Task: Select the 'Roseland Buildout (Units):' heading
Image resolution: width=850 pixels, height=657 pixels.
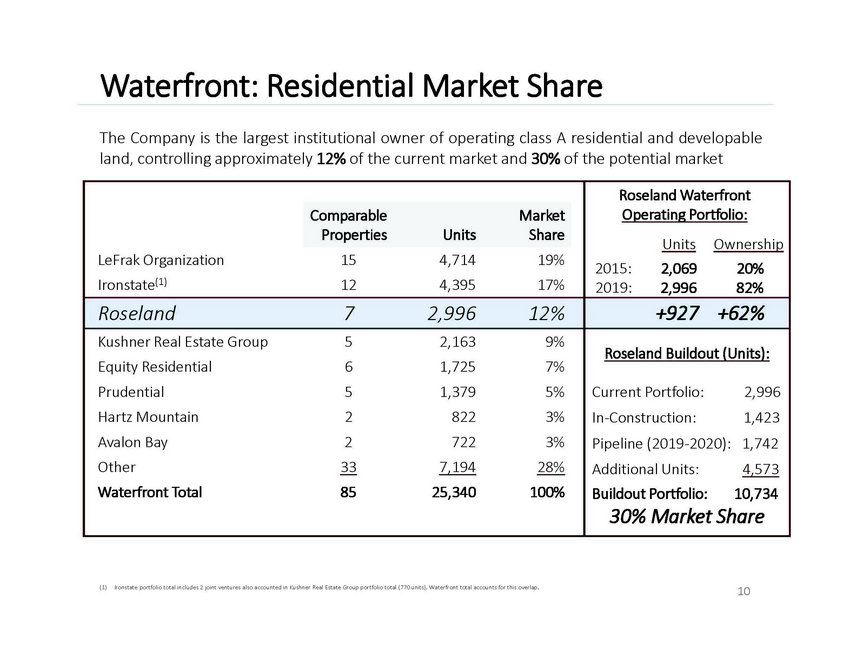Action: pyautogui.click(x=687, y=354)
